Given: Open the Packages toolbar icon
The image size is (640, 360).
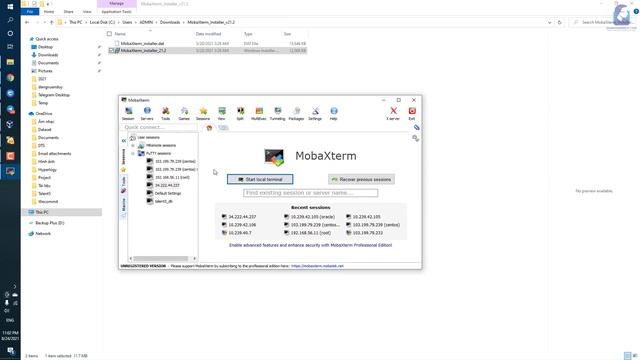Looking at the screenshot, I should click(296, 113).
